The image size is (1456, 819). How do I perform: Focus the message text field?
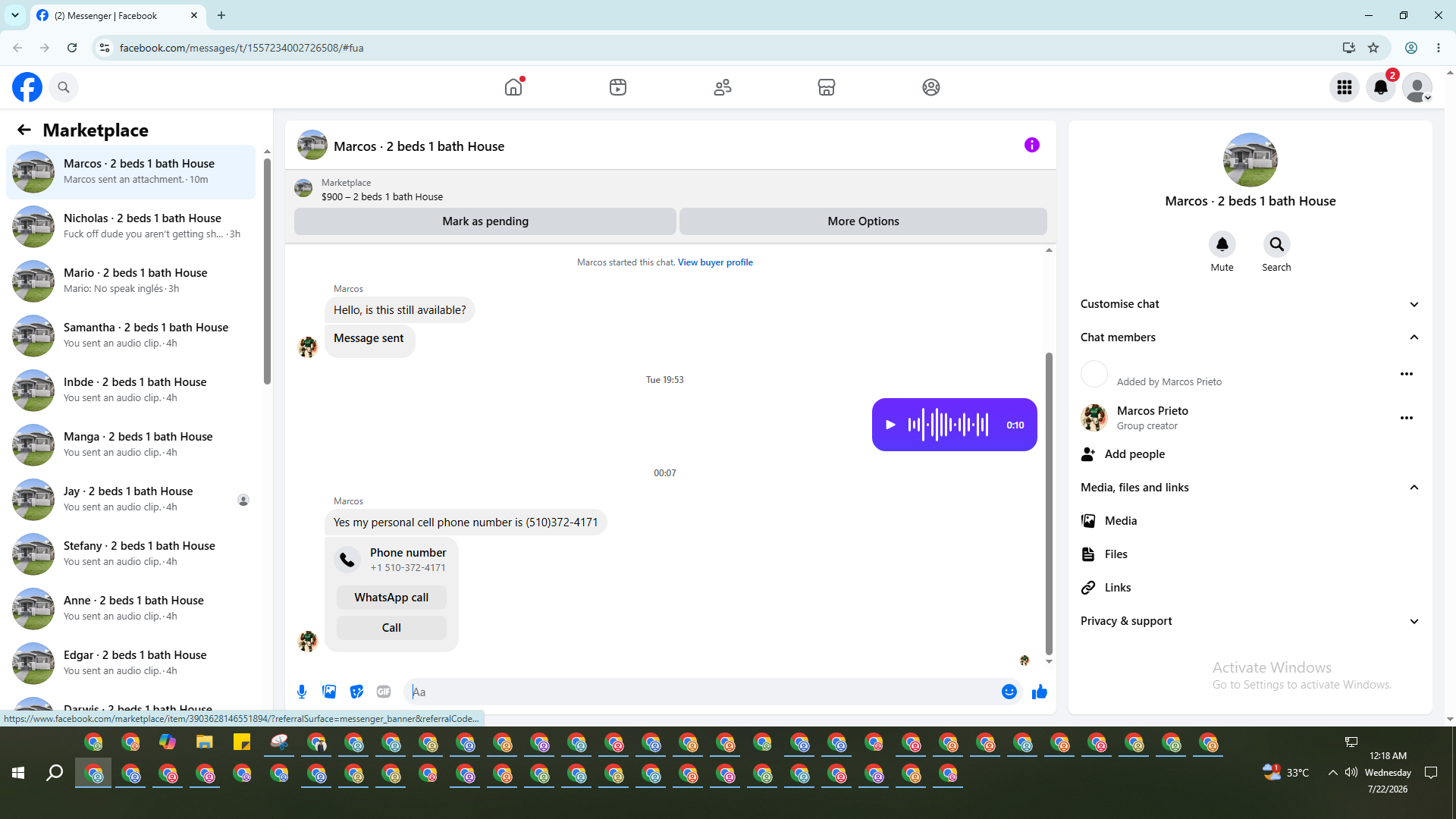[702, 692]
